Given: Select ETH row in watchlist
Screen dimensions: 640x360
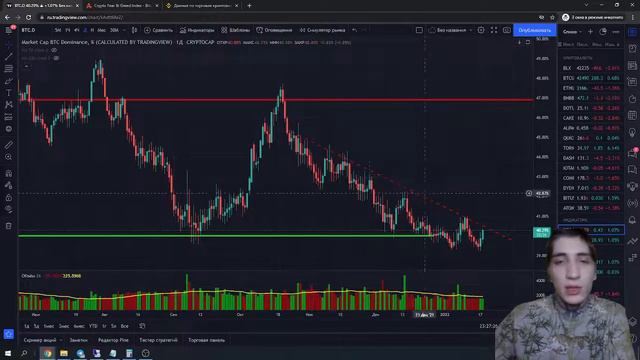Looking at the screenshot, I should coord(591,88).
